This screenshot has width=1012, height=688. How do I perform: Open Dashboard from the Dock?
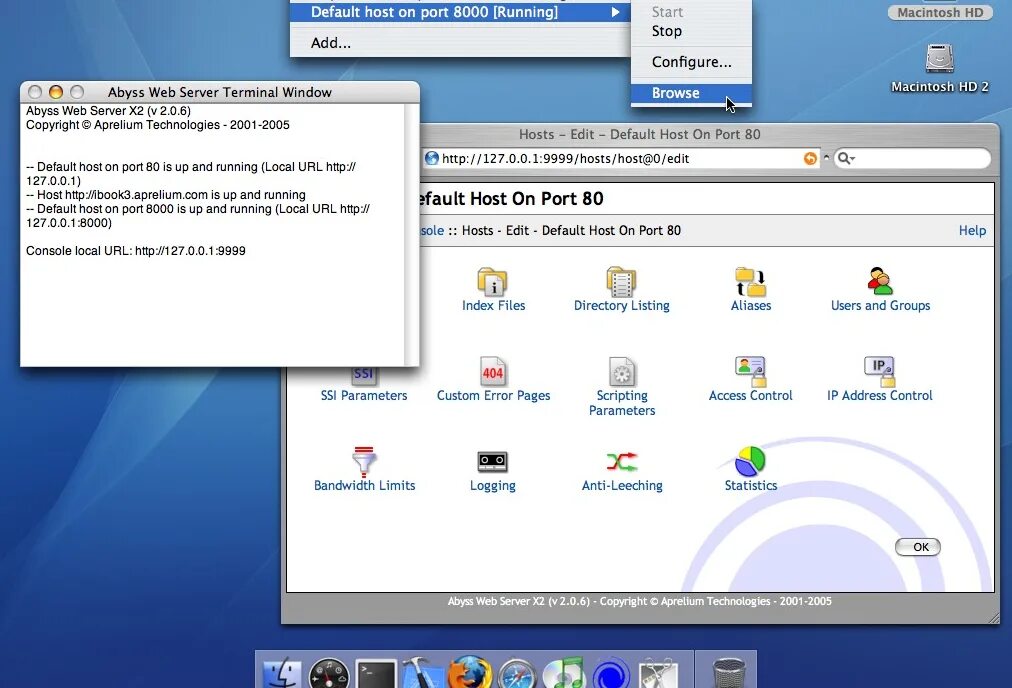(x=329, y=674)
